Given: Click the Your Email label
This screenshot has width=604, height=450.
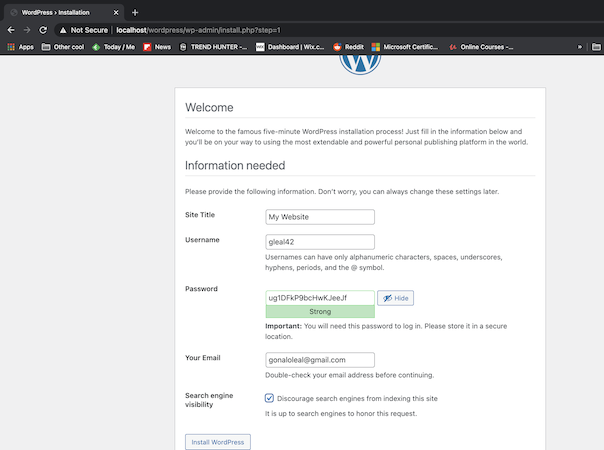Looking at the screenshot, I should (203, 358).
